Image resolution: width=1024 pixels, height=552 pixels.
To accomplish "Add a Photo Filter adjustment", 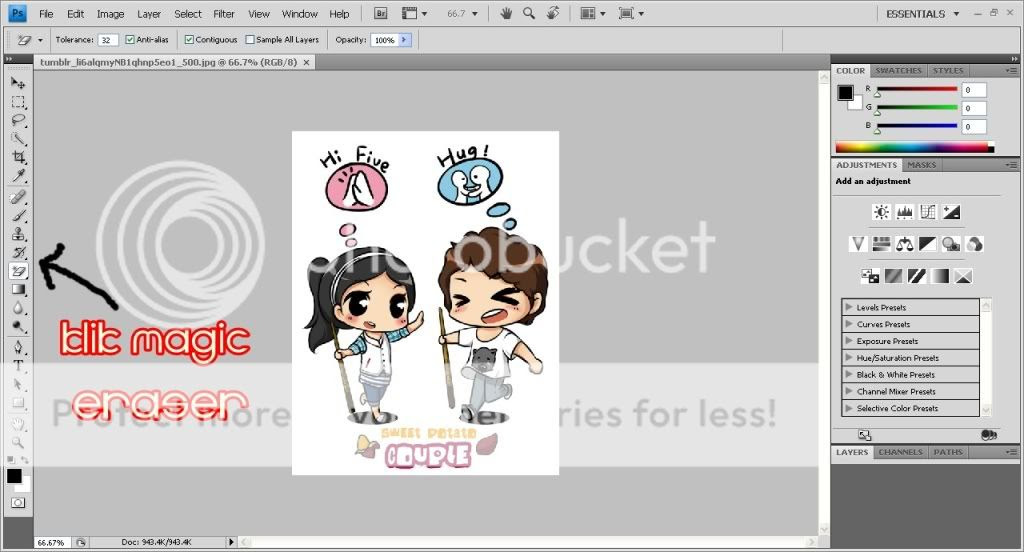I will click(x=952, y=244).
